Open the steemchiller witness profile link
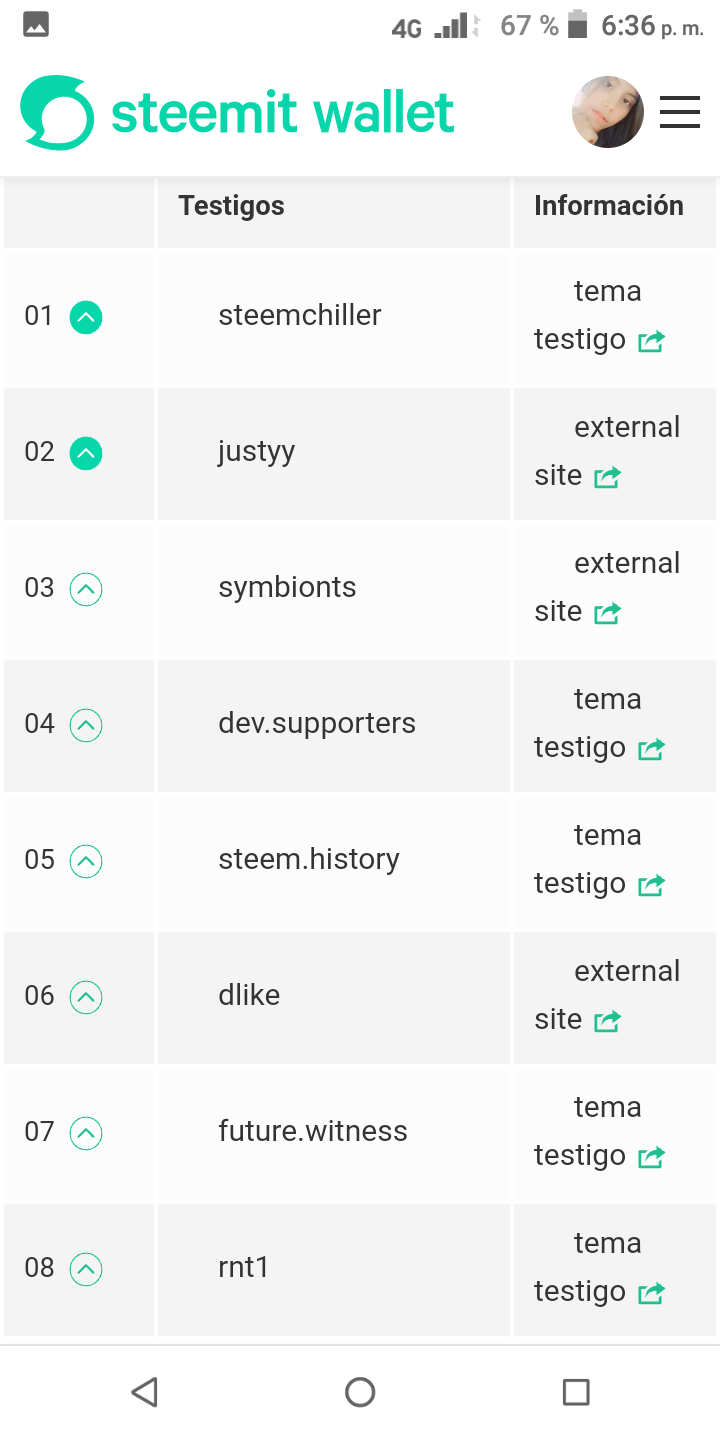 pyautogui.click(x=300, y=316)
